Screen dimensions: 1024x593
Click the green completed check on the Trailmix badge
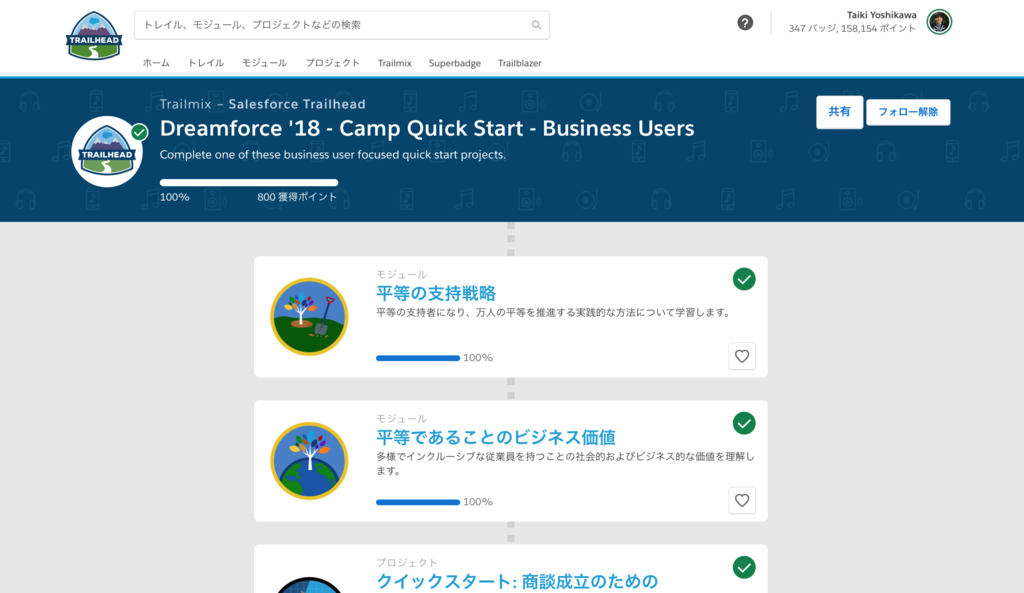point(139,132)
